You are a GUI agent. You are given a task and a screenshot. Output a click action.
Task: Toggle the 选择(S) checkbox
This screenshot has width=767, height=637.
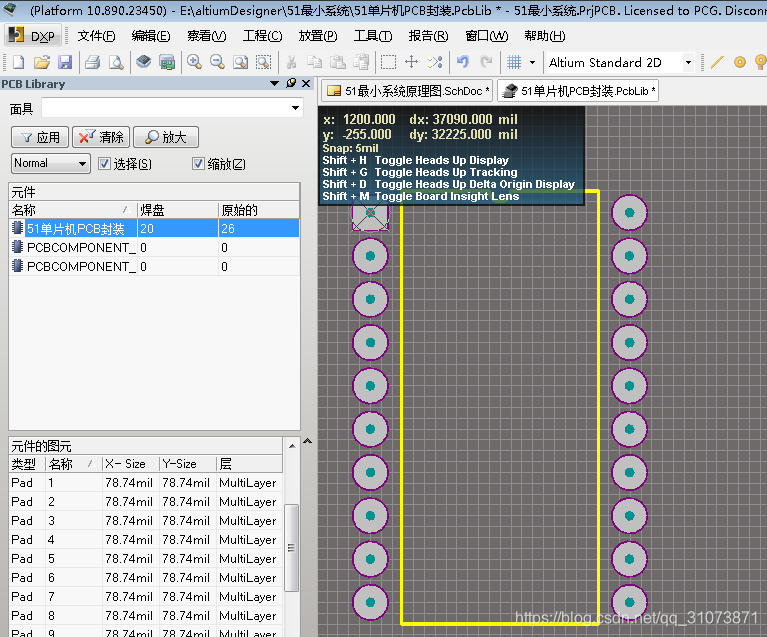[104, 163]
